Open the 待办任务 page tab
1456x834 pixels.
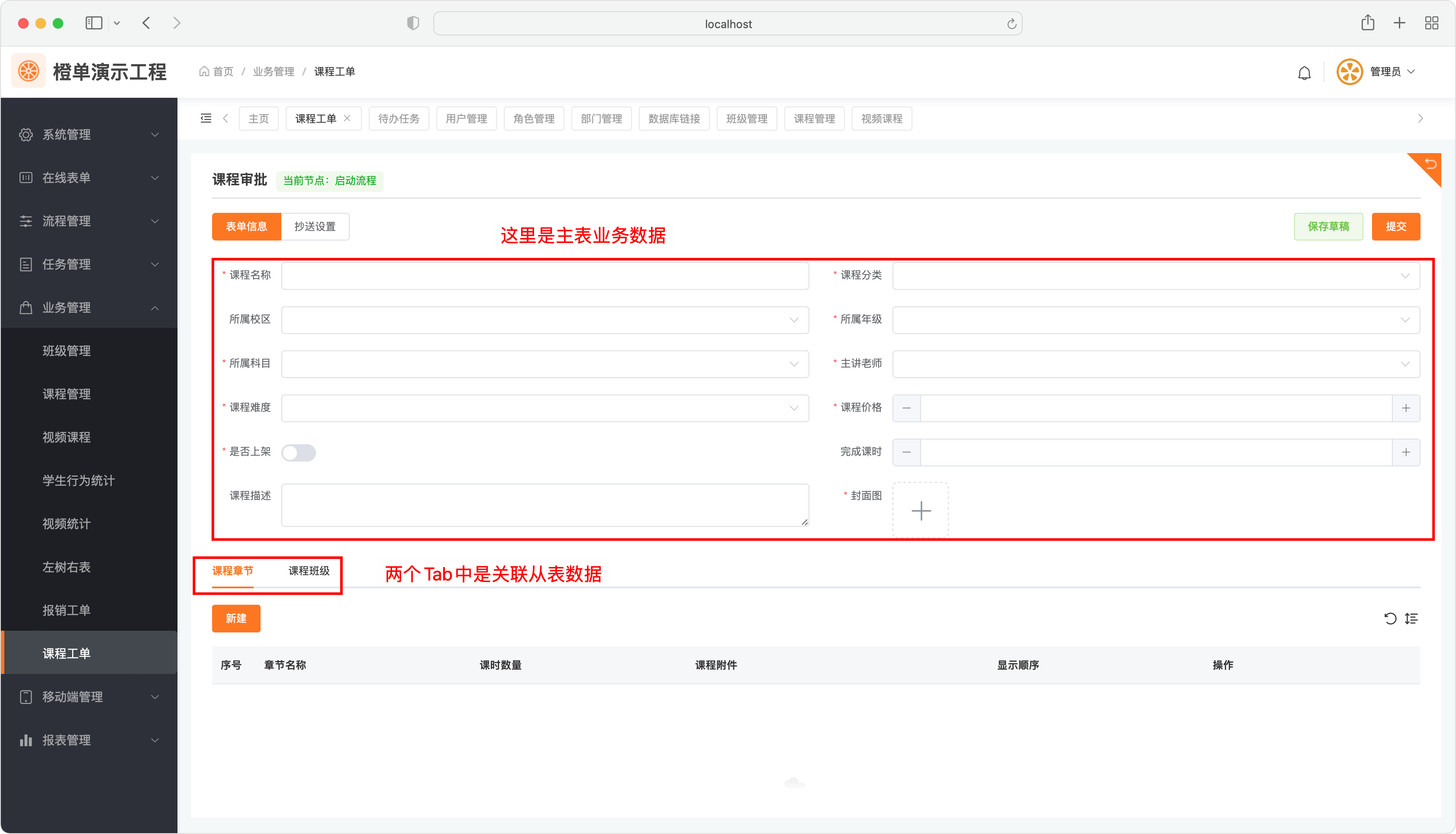[x=399, y=119]
